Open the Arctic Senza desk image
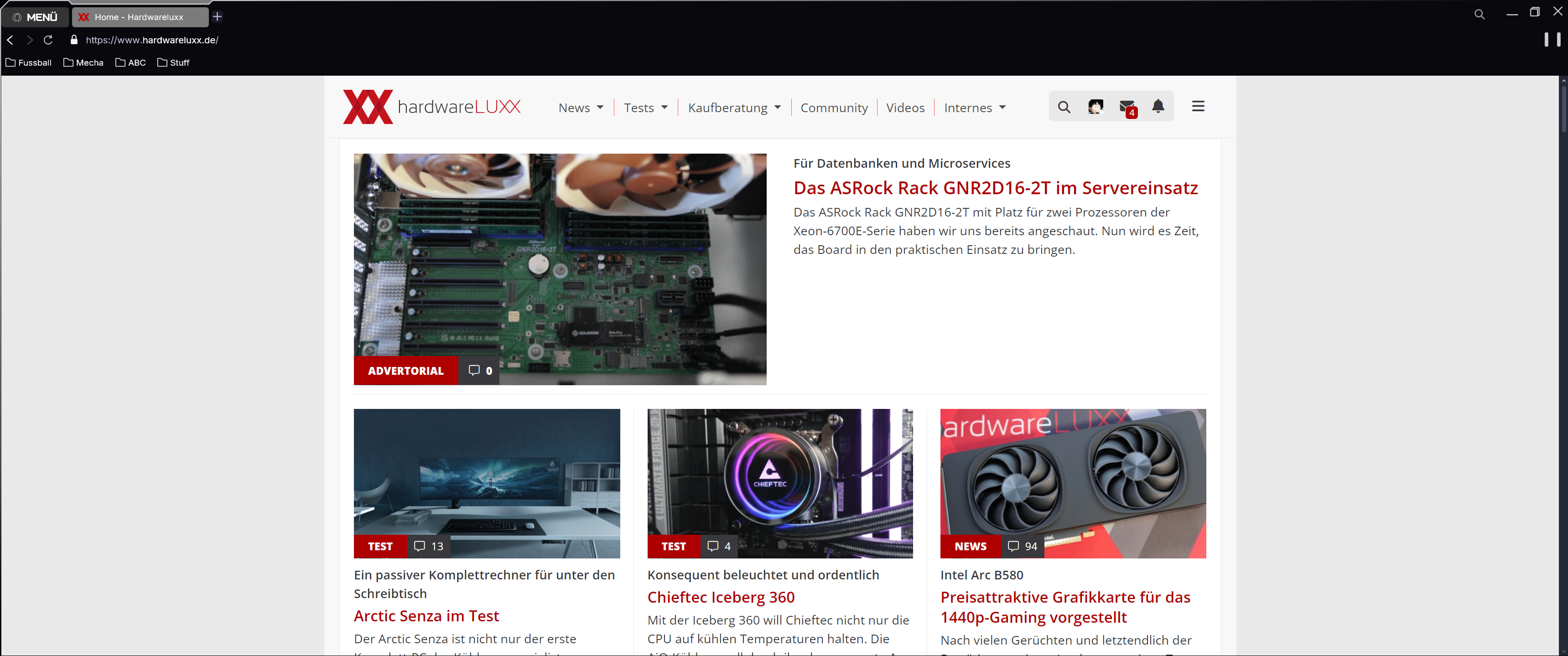 pos(487,483)
